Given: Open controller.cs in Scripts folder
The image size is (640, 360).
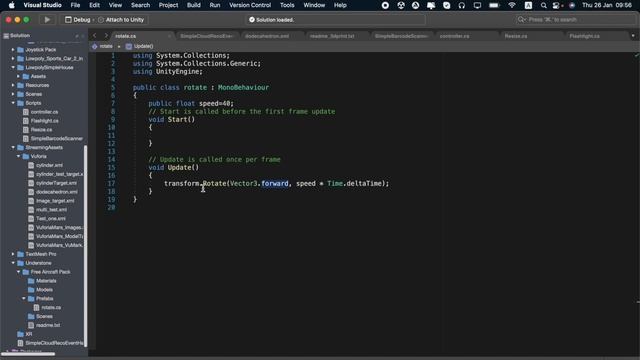Looking at the screenshot, I should pyautogui.click(x=44, y=112).
